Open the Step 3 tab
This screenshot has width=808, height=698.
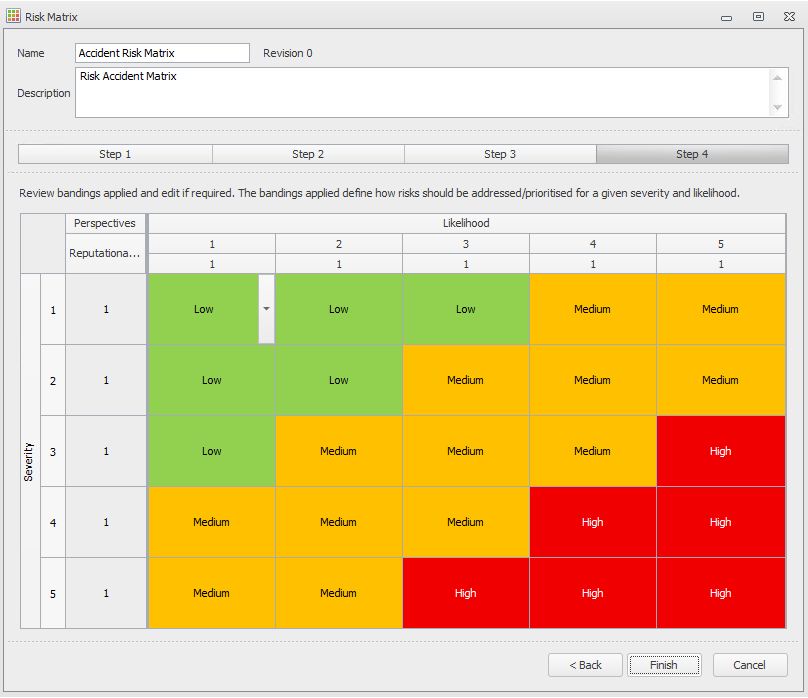tap(499, 154)
